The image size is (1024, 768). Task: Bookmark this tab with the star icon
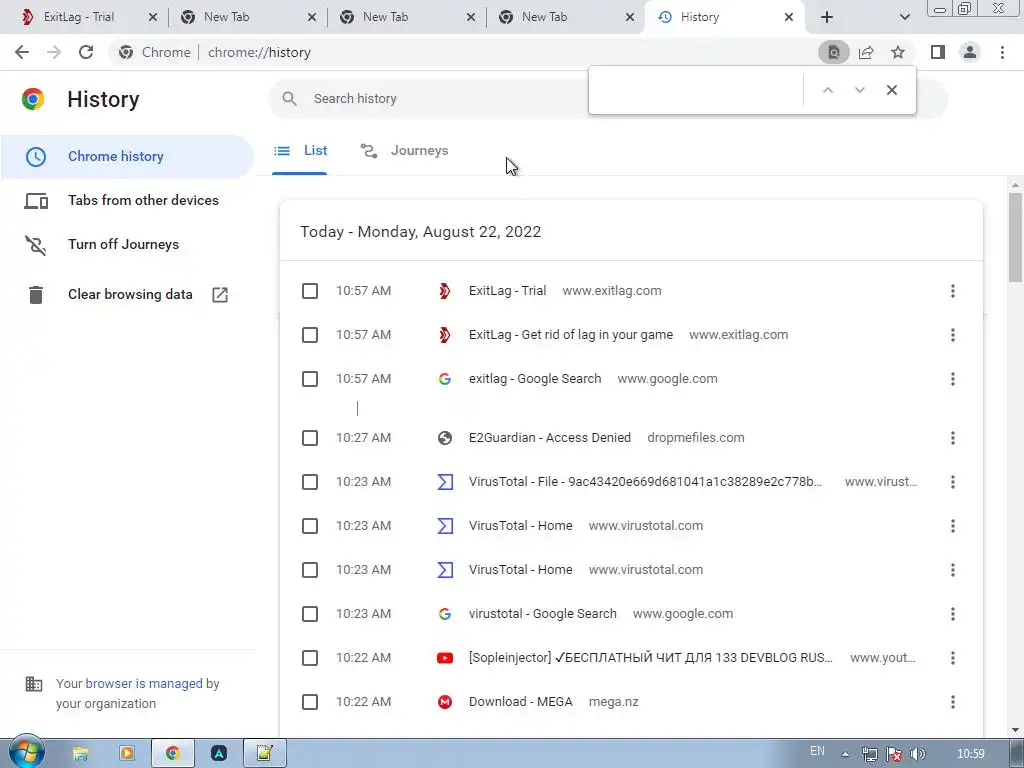click(898, 52)
